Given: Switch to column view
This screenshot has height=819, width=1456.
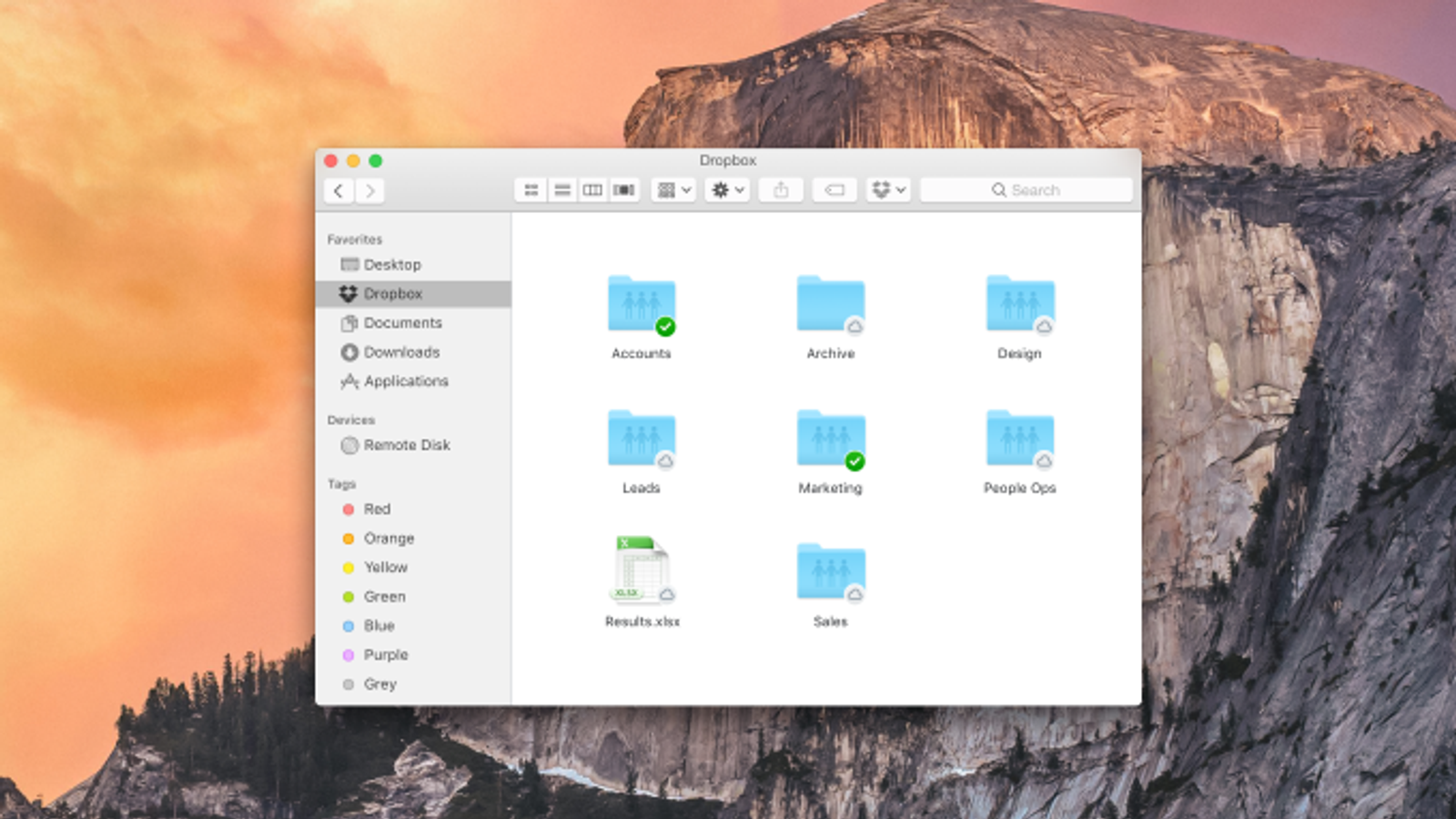Looking at the screenshot, I should click(592, 190).
